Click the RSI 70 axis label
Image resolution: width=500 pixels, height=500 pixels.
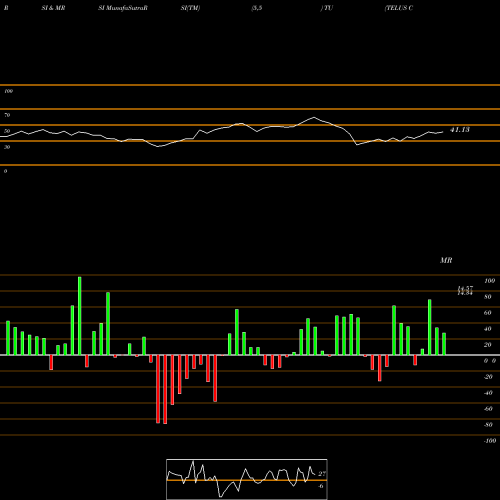pos(7,115)
